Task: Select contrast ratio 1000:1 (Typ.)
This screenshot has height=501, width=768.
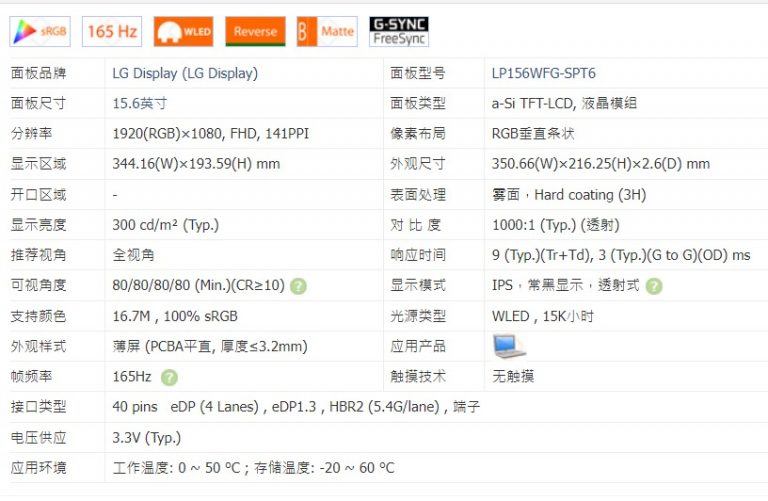Action: [556, 225]
